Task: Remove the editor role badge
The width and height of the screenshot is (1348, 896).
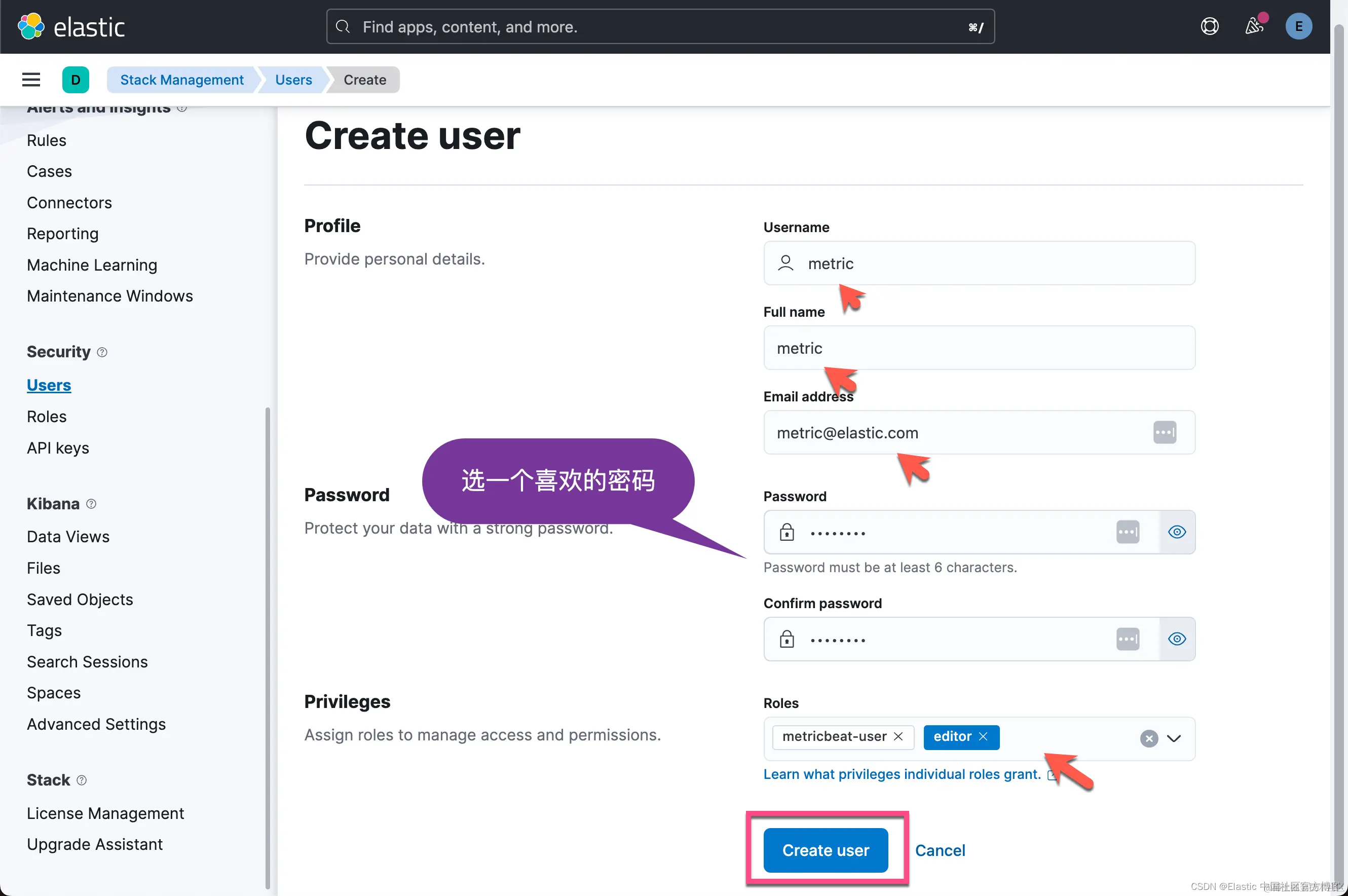Action: [x=983, y=736]
